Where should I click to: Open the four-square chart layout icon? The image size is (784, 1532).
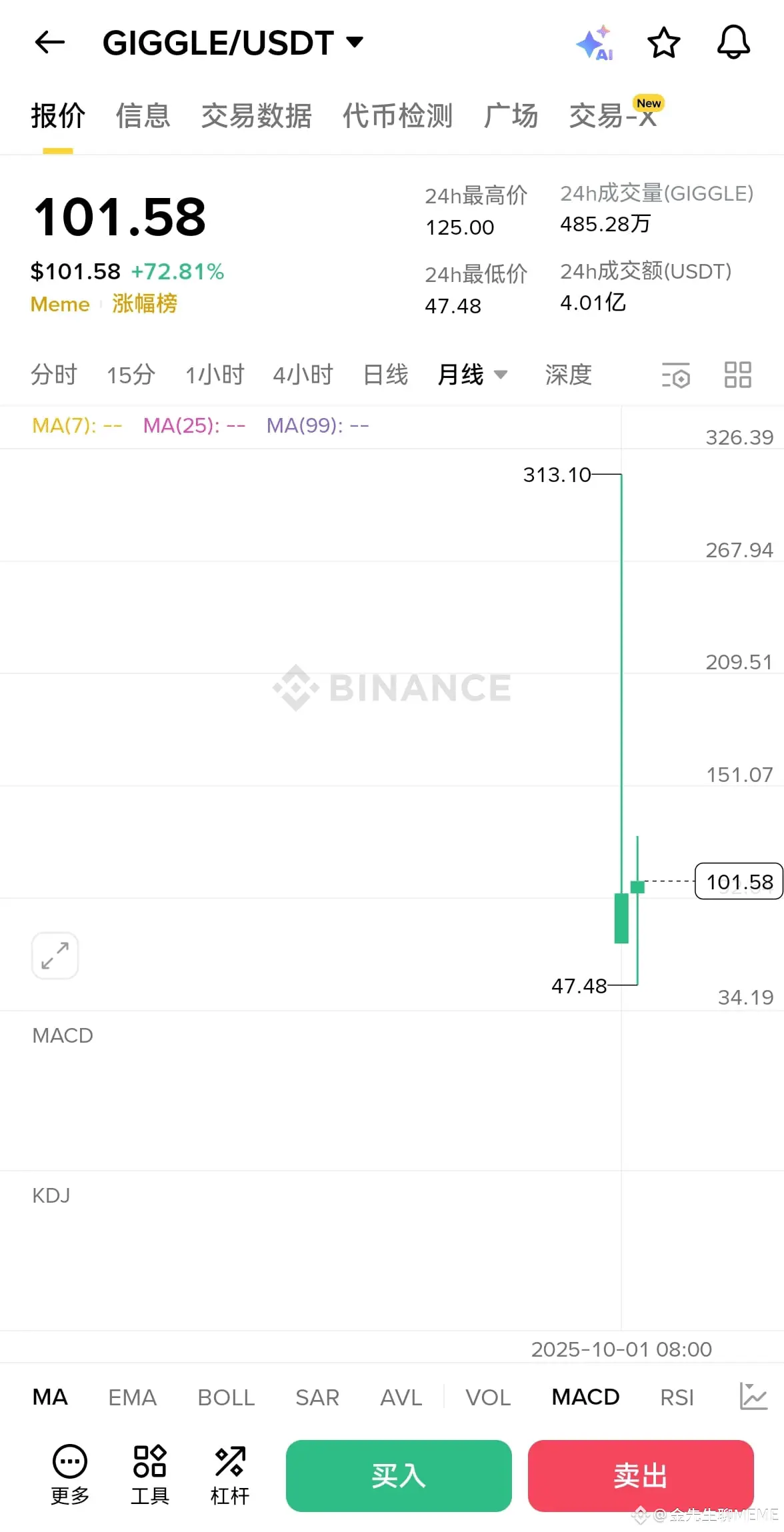point(738,375)
